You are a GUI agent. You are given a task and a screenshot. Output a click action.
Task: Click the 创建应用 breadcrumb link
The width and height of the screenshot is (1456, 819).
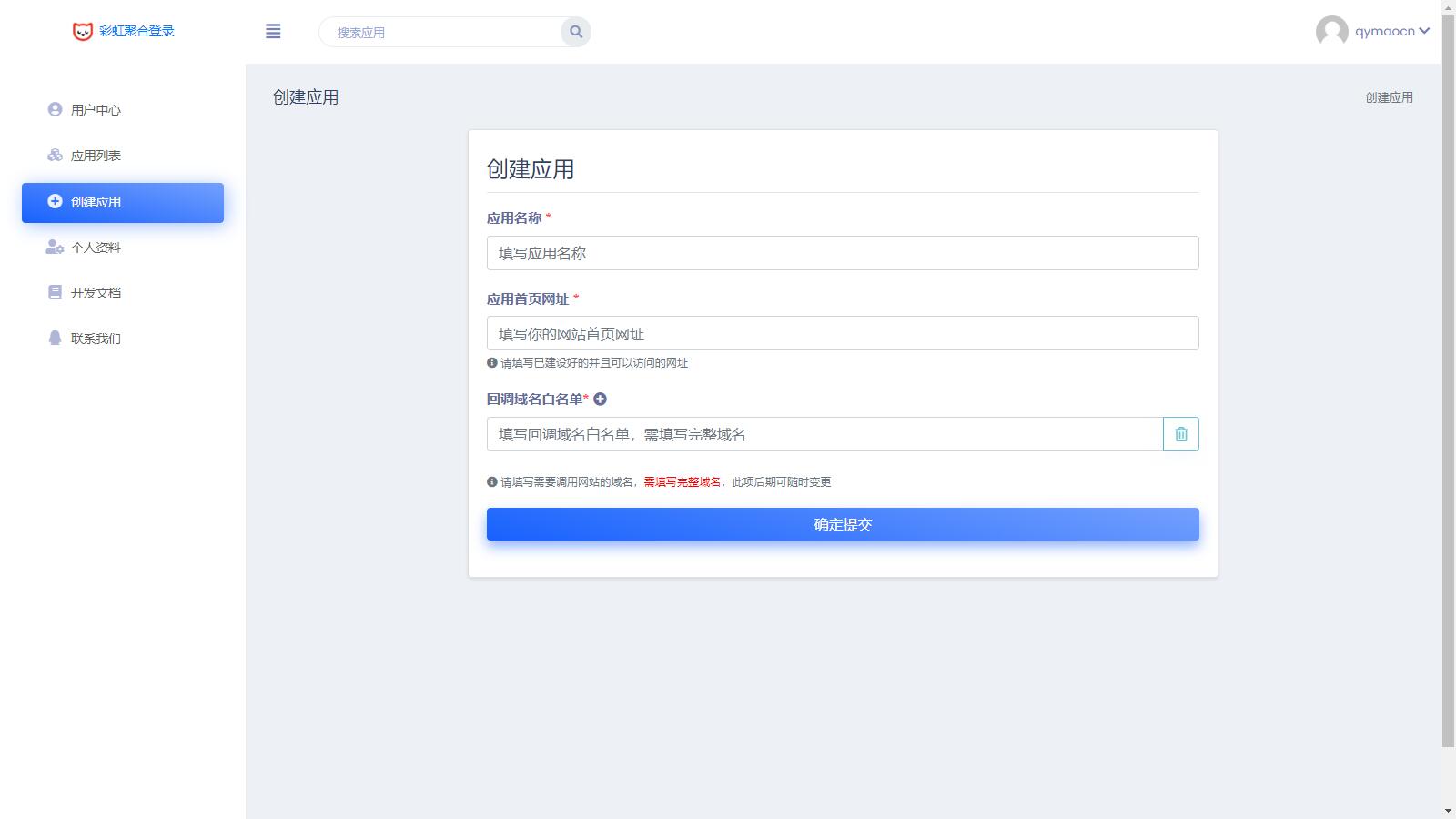(x=1389, y=97)
